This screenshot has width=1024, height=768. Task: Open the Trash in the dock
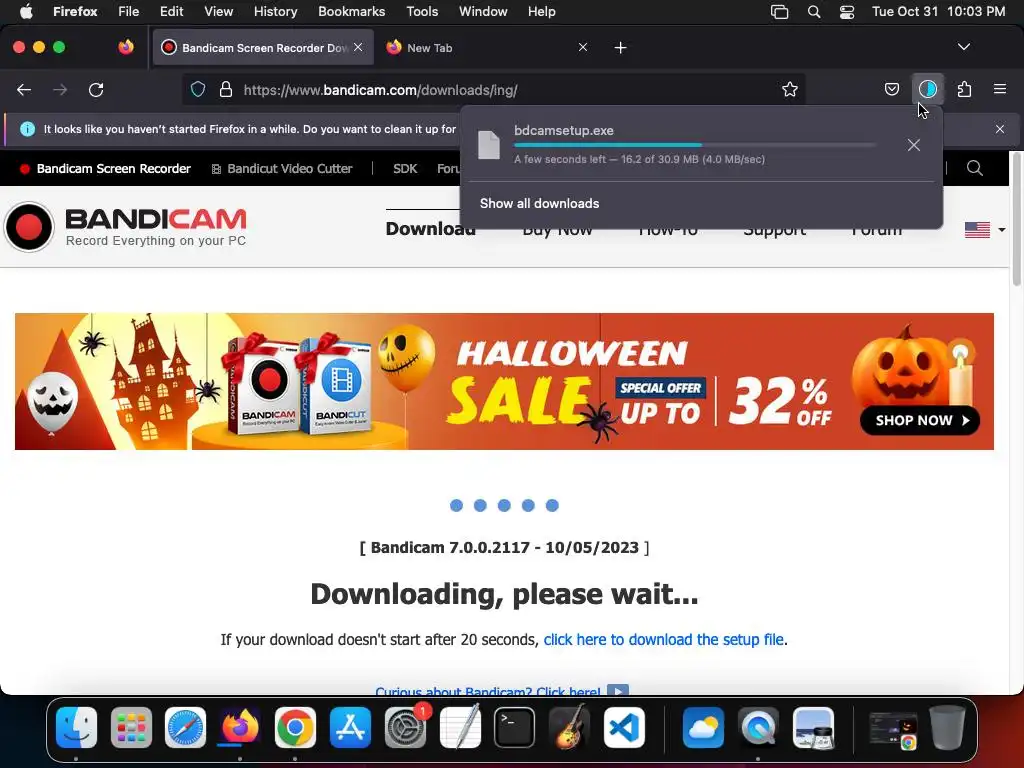(x=947, y=727)
